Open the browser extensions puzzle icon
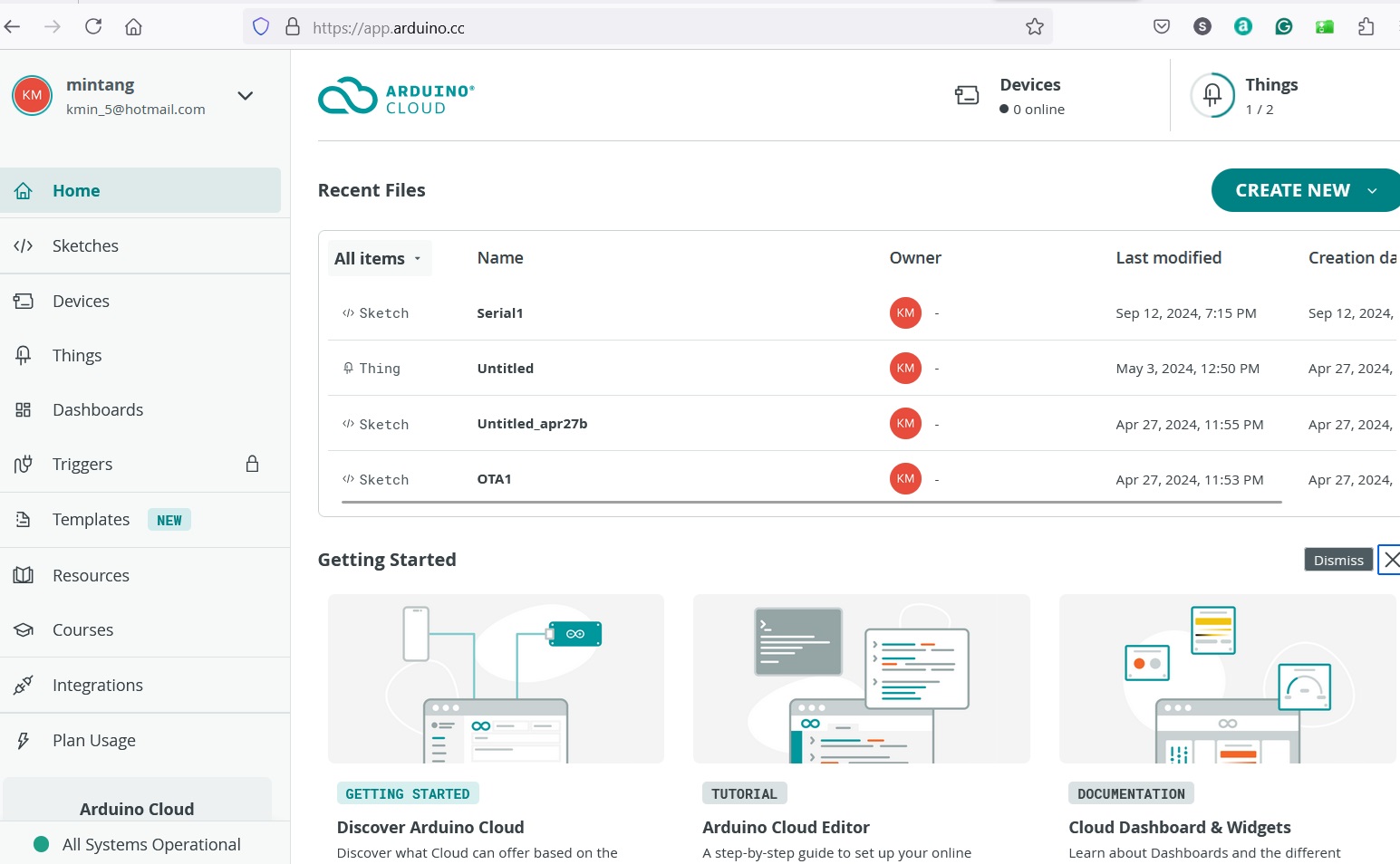 point(1366,27)
